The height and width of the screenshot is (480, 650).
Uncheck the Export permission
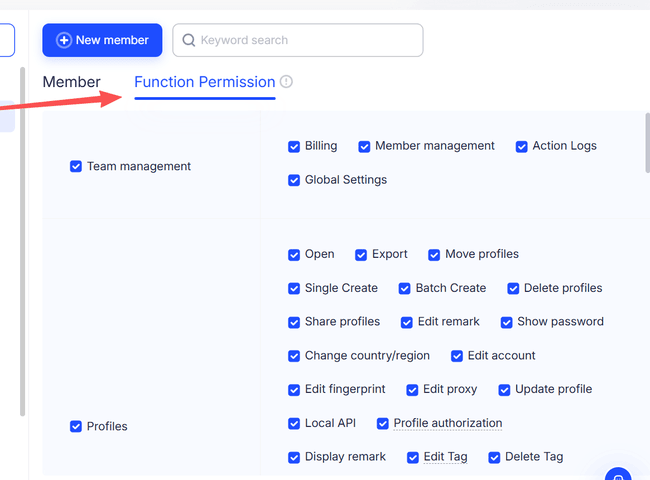click(x=361, y=255)
